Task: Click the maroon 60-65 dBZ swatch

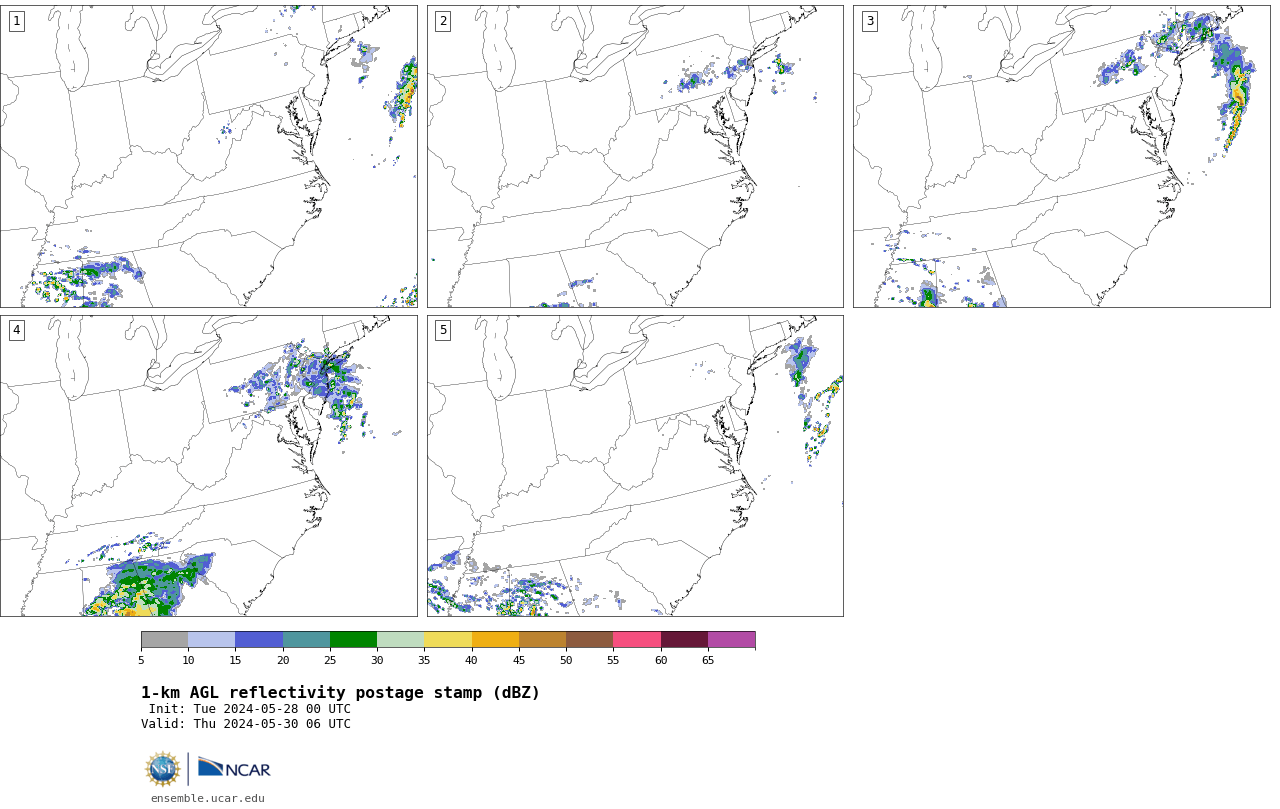Action: point(684,640)
